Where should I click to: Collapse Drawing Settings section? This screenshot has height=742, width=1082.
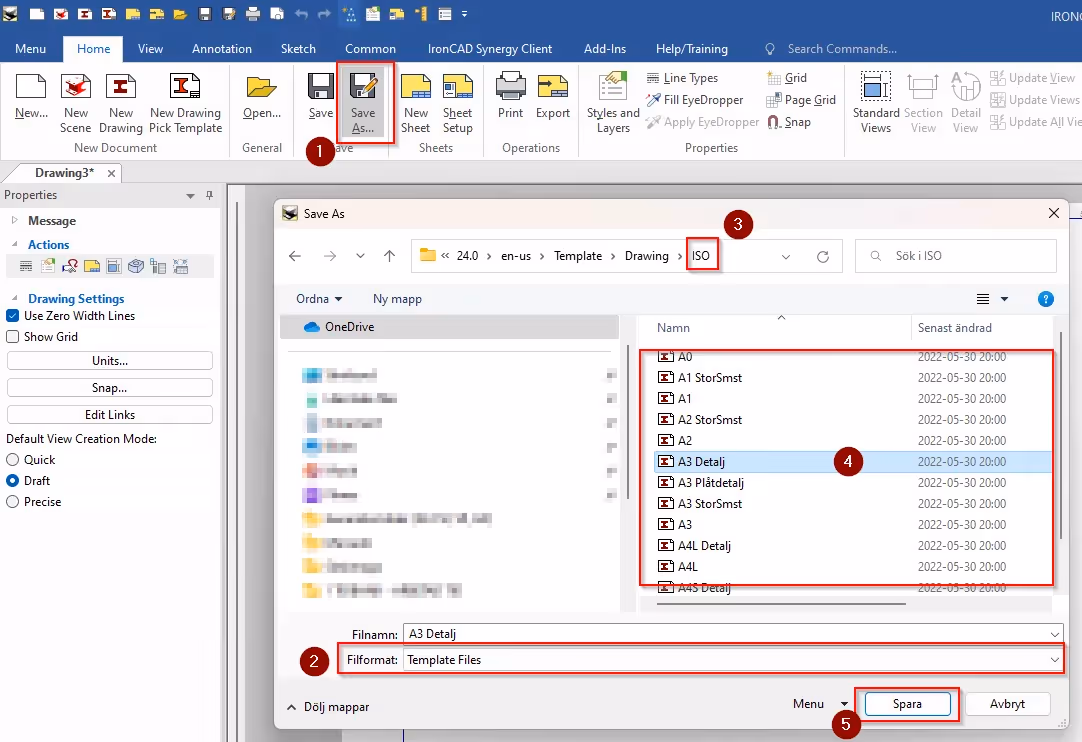pos(14,298)
